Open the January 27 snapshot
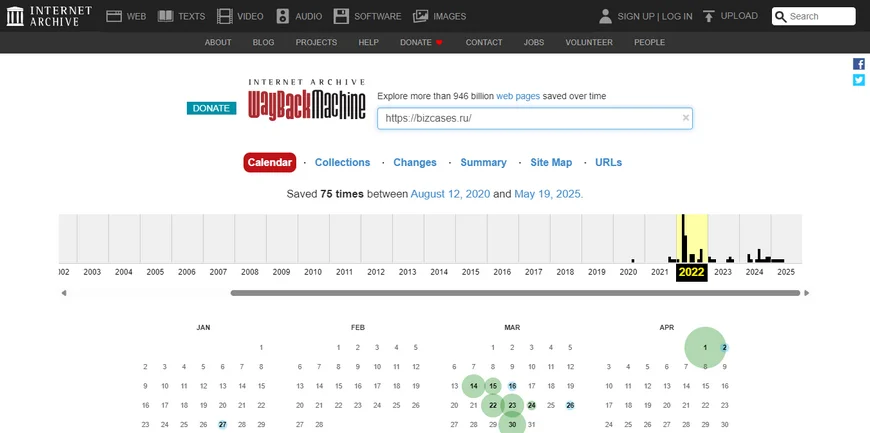The image size is (870, 433). (x=222, y=425)
